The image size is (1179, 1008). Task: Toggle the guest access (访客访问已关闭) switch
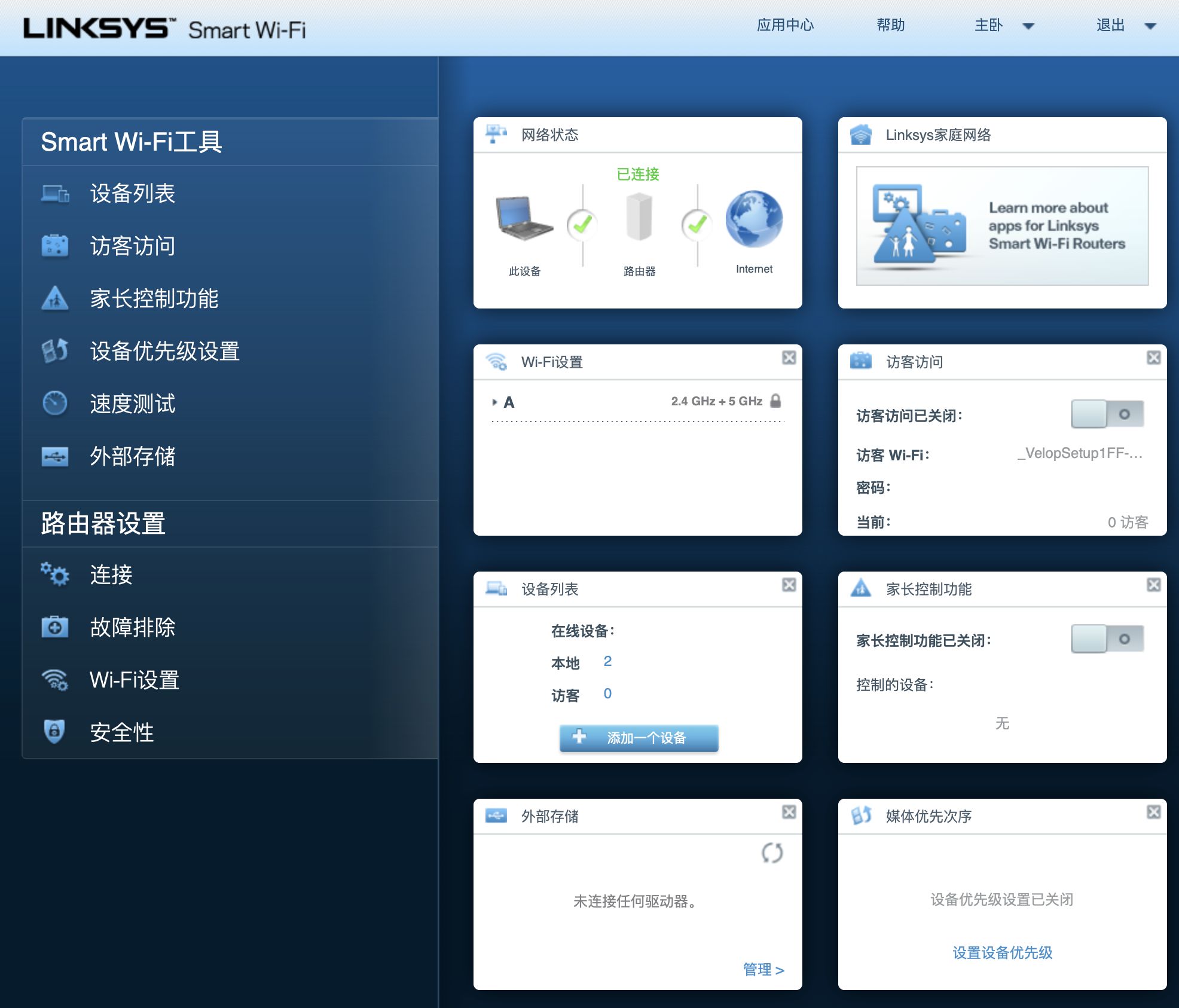[x=1107, y=414]
